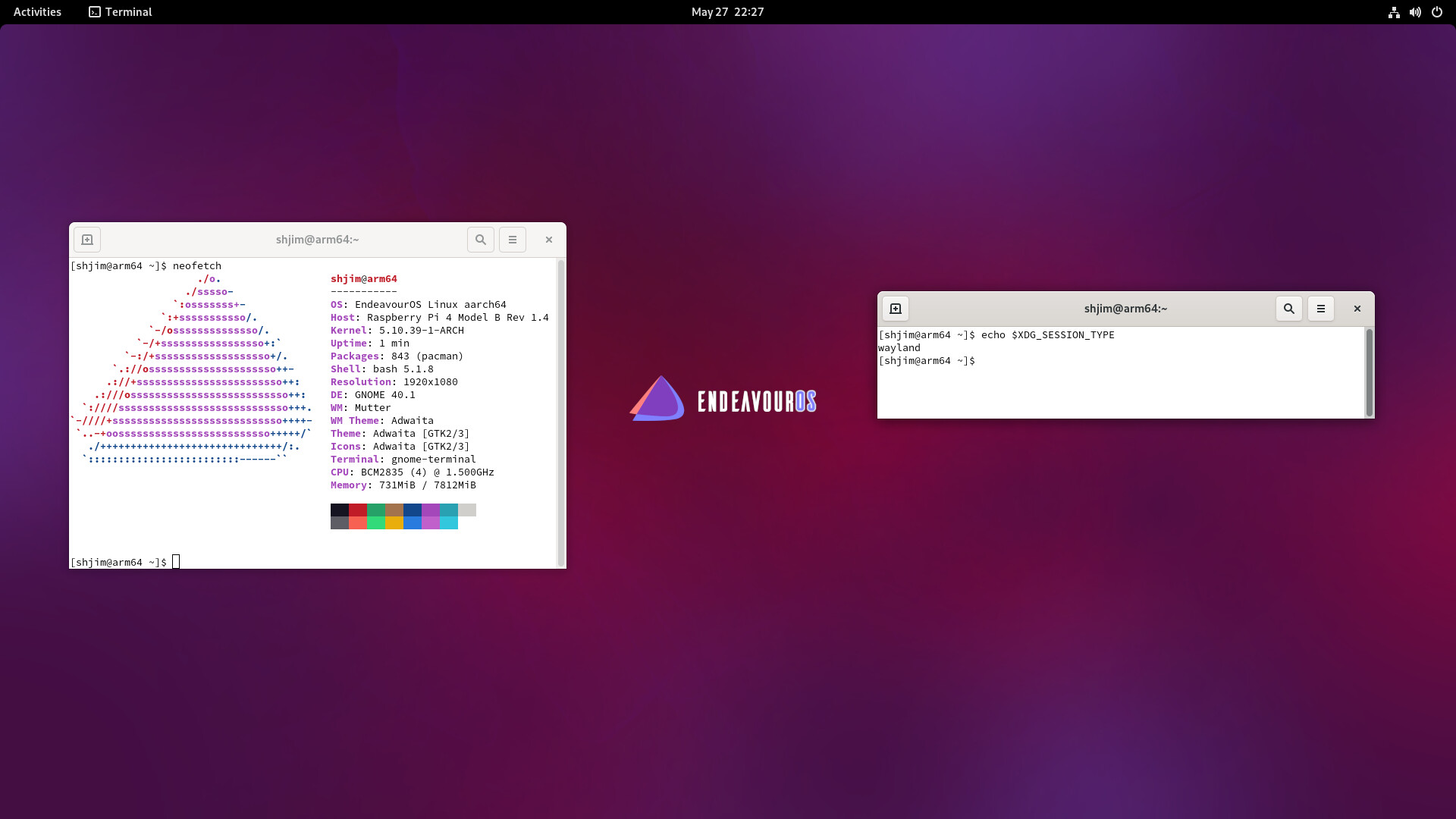Click the wayland window title 'shjim@arm64:~'

point(1126,309)
